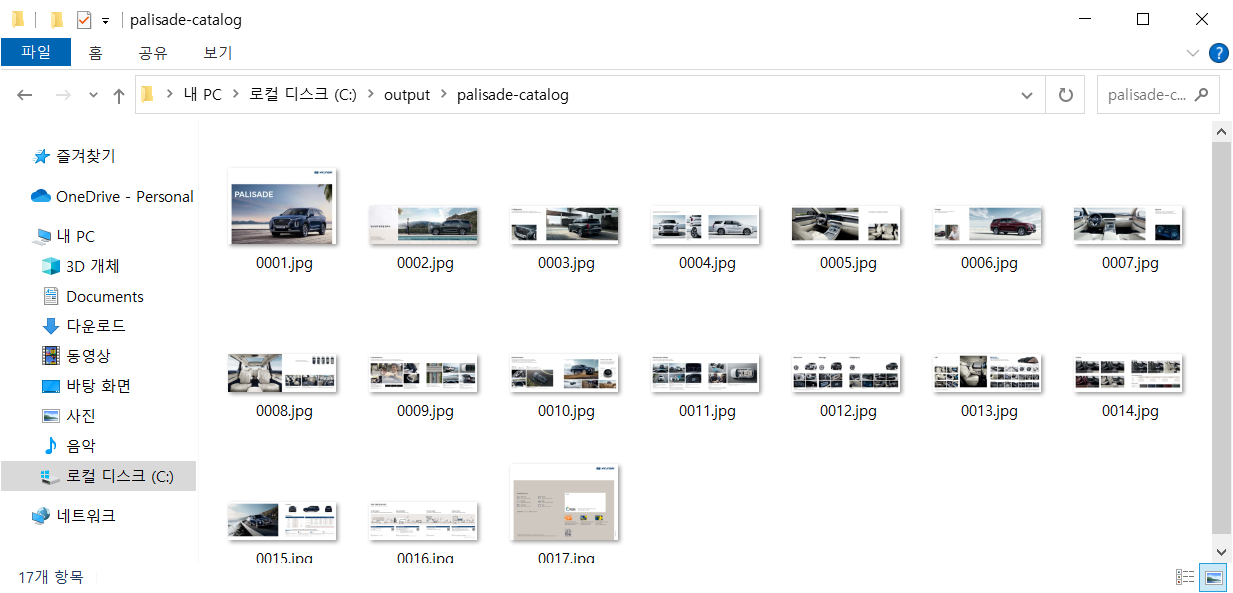Select the 0008.jpg thumbnail
This screenshot has width=1233, height=593.
click(282, 373)
